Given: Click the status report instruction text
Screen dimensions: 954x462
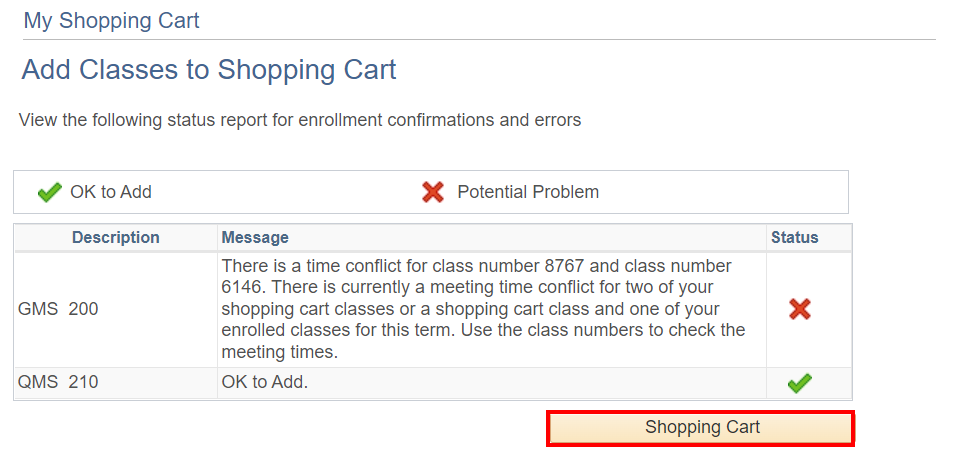Looking at the screenshot, I should pyautogui.click(x=300, y=121).
